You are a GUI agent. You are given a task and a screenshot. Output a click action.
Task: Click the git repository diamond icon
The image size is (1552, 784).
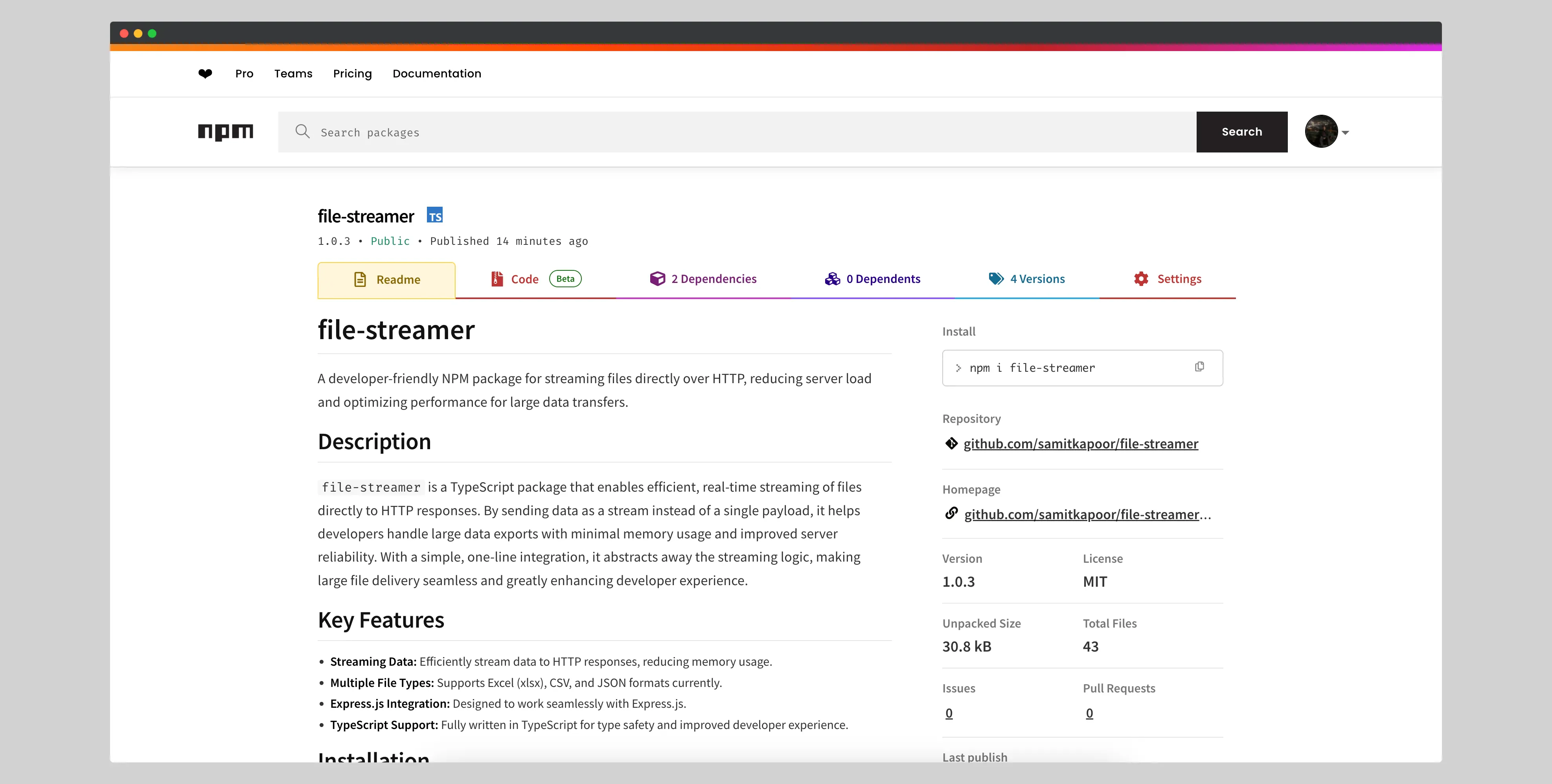951,444
